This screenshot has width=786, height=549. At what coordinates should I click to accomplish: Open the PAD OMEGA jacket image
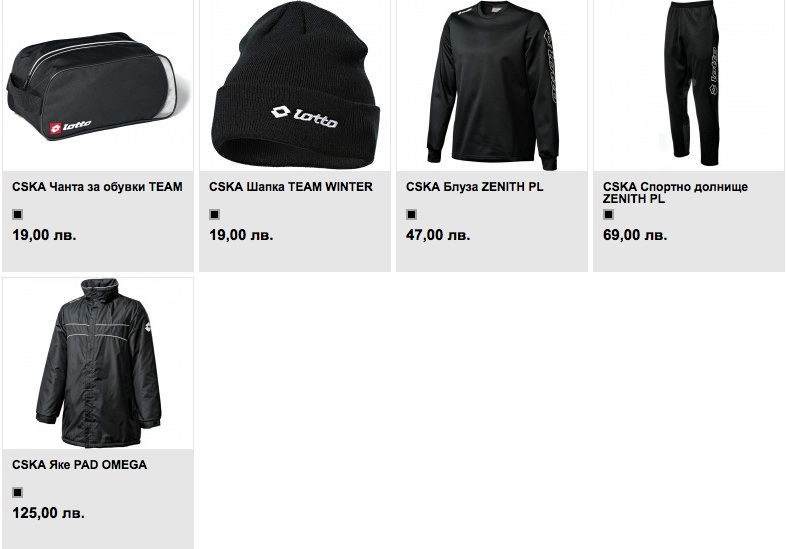click(98, 363)
